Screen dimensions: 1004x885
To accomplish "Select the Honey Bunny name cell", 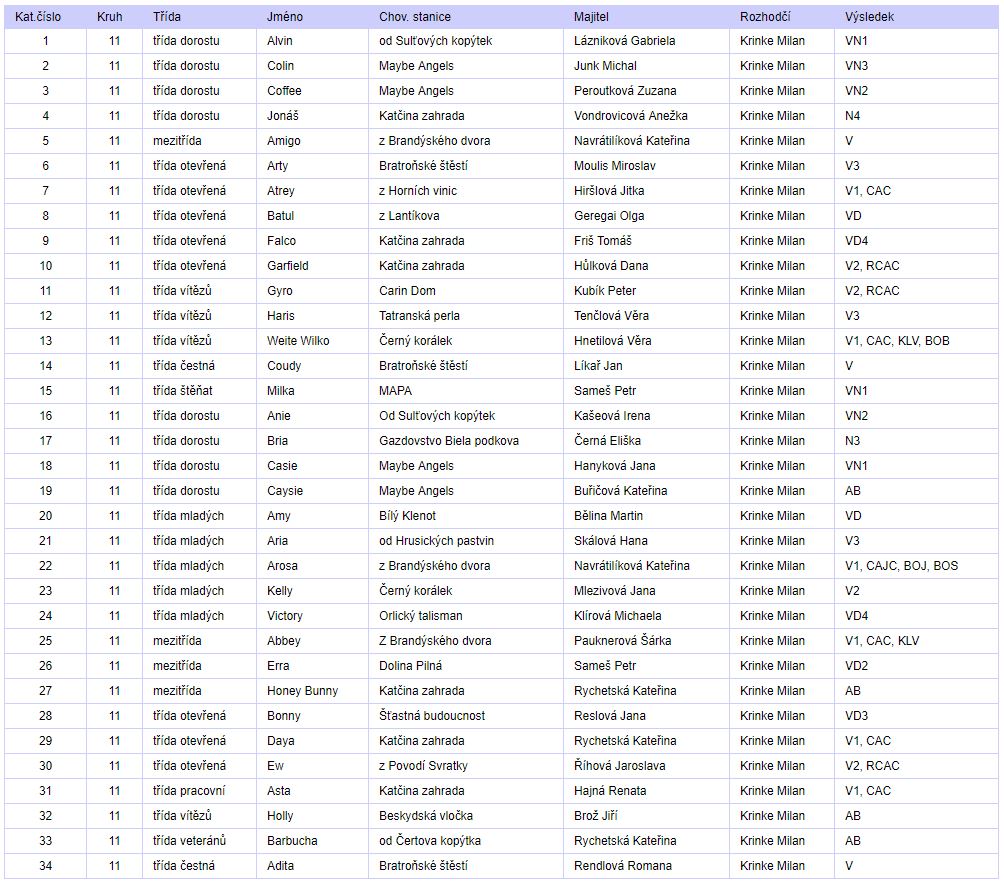I will pos(302,691).
